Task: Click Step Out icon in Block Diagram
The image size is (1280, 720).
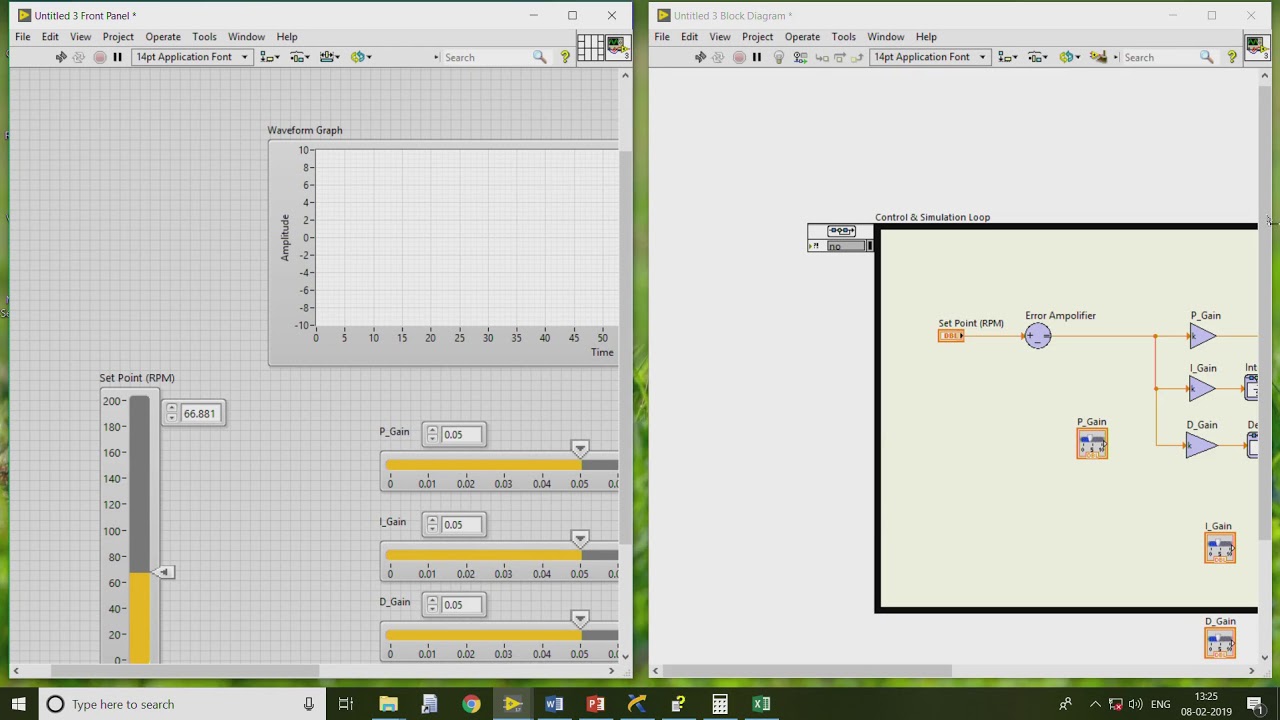Action: point(857,57)
